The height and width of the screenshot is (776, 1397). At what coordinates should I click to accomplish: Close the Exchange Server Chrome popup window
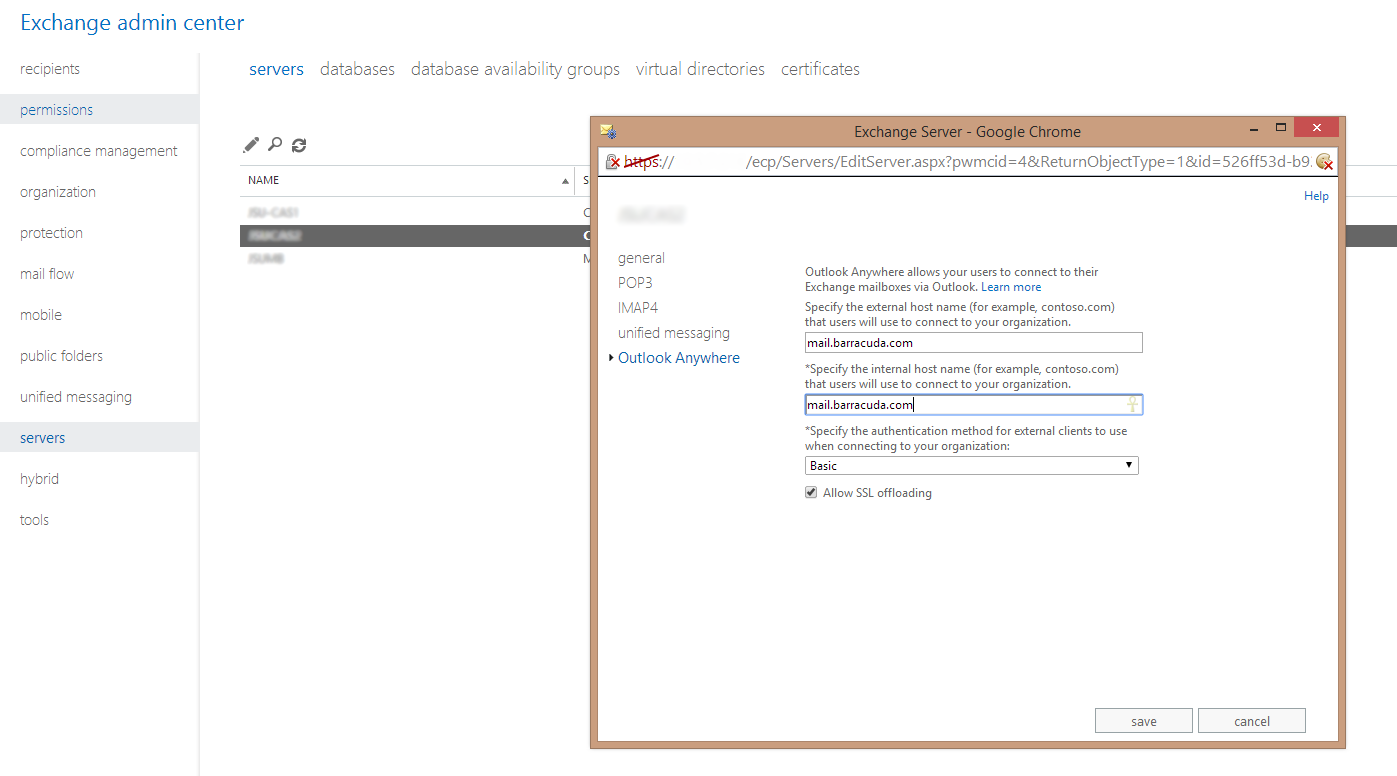[1317, 127]
